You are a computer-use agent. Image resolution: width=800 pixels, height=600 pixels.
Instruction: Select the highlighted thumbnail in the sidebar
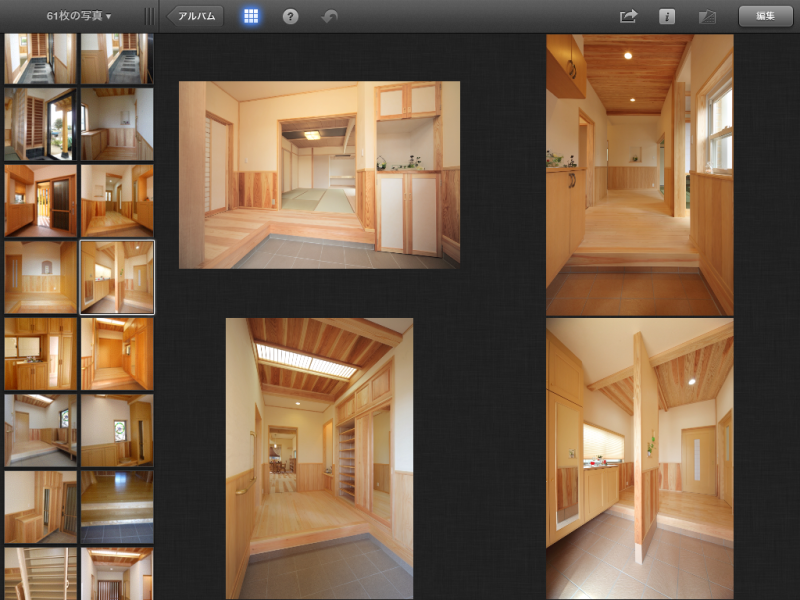[x=117, y=277]
